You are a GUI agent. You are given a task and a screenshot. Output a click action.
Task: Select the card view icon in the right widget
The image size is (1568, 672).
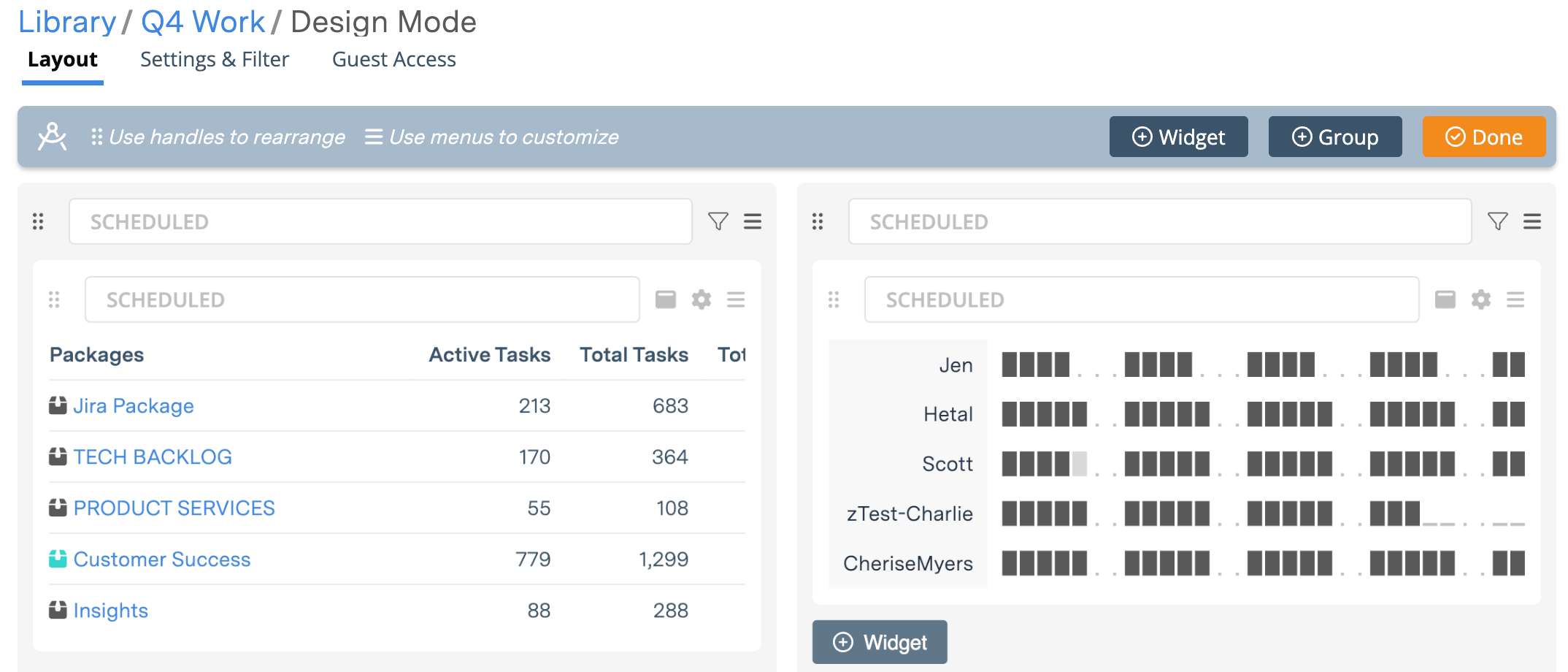click(x=1445, y=299)
